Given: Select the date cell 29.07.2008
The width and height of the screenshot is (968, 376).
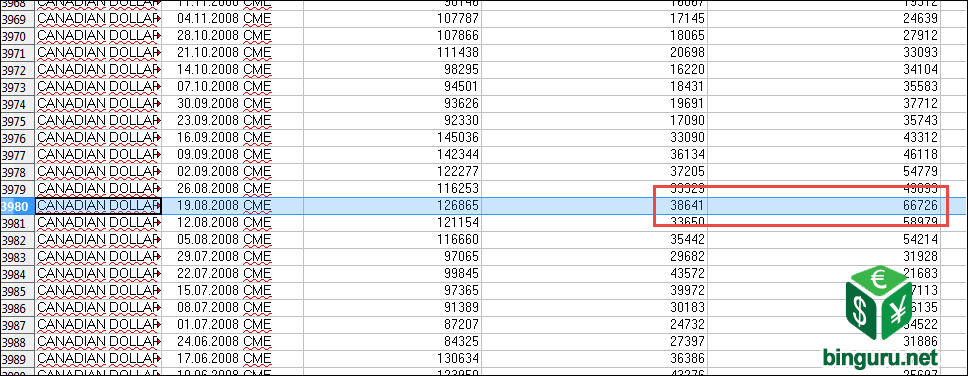Looking at the screenshot, I should pyautogui.click(x=232, y=256).
